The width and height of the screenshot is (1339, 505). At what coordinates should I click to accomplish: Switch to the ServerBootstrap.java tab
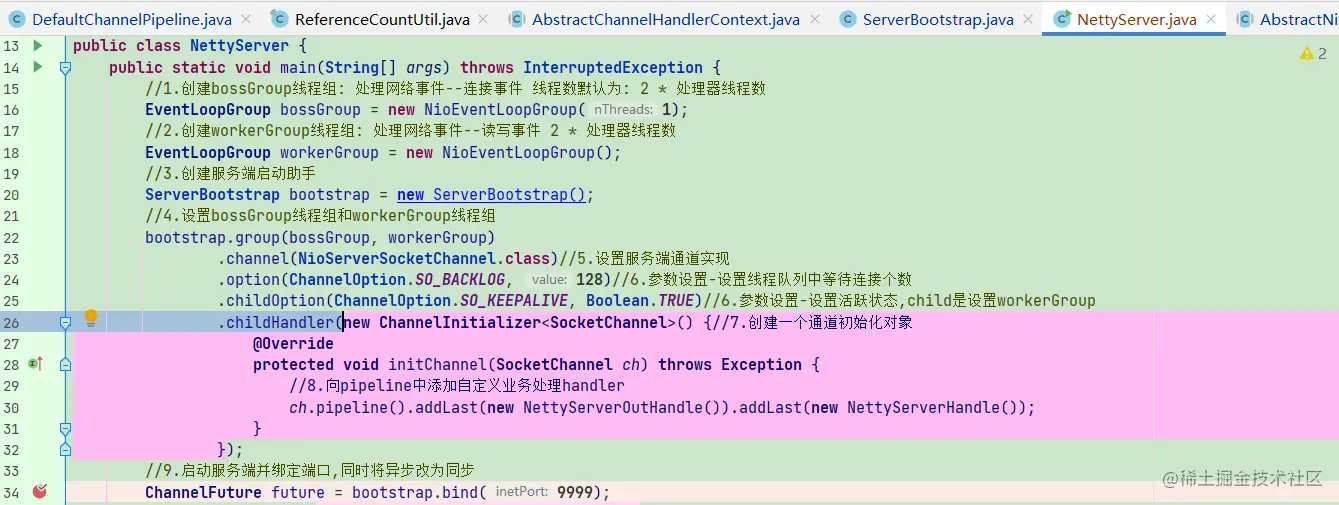click(938, 19)
